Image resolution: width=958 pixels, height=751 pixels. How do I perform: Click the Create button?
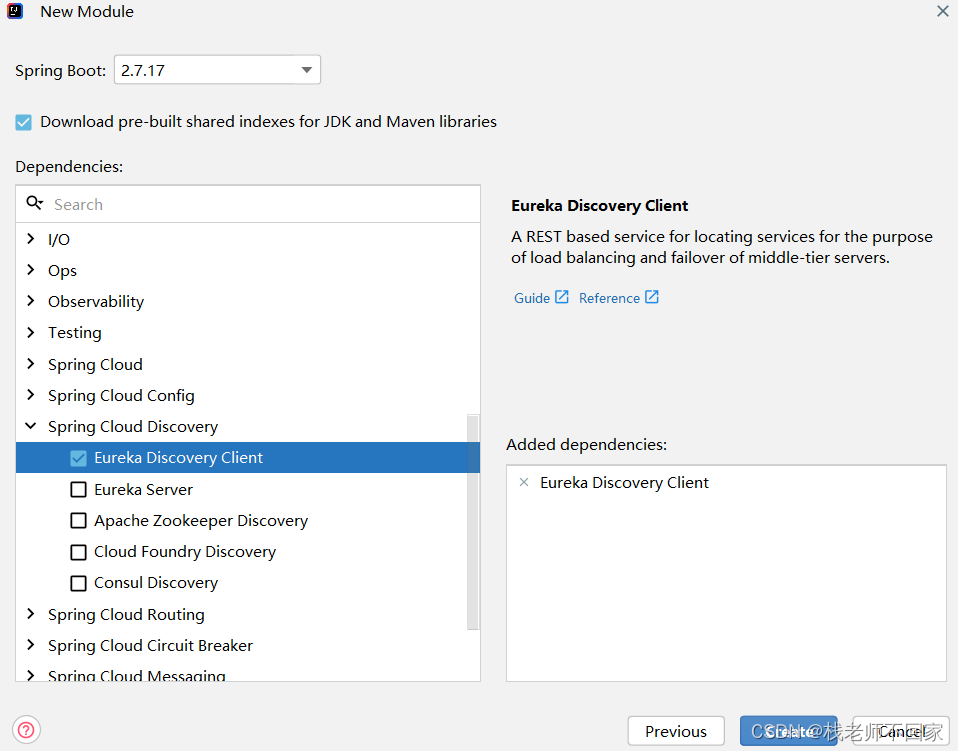pos(788,731)
